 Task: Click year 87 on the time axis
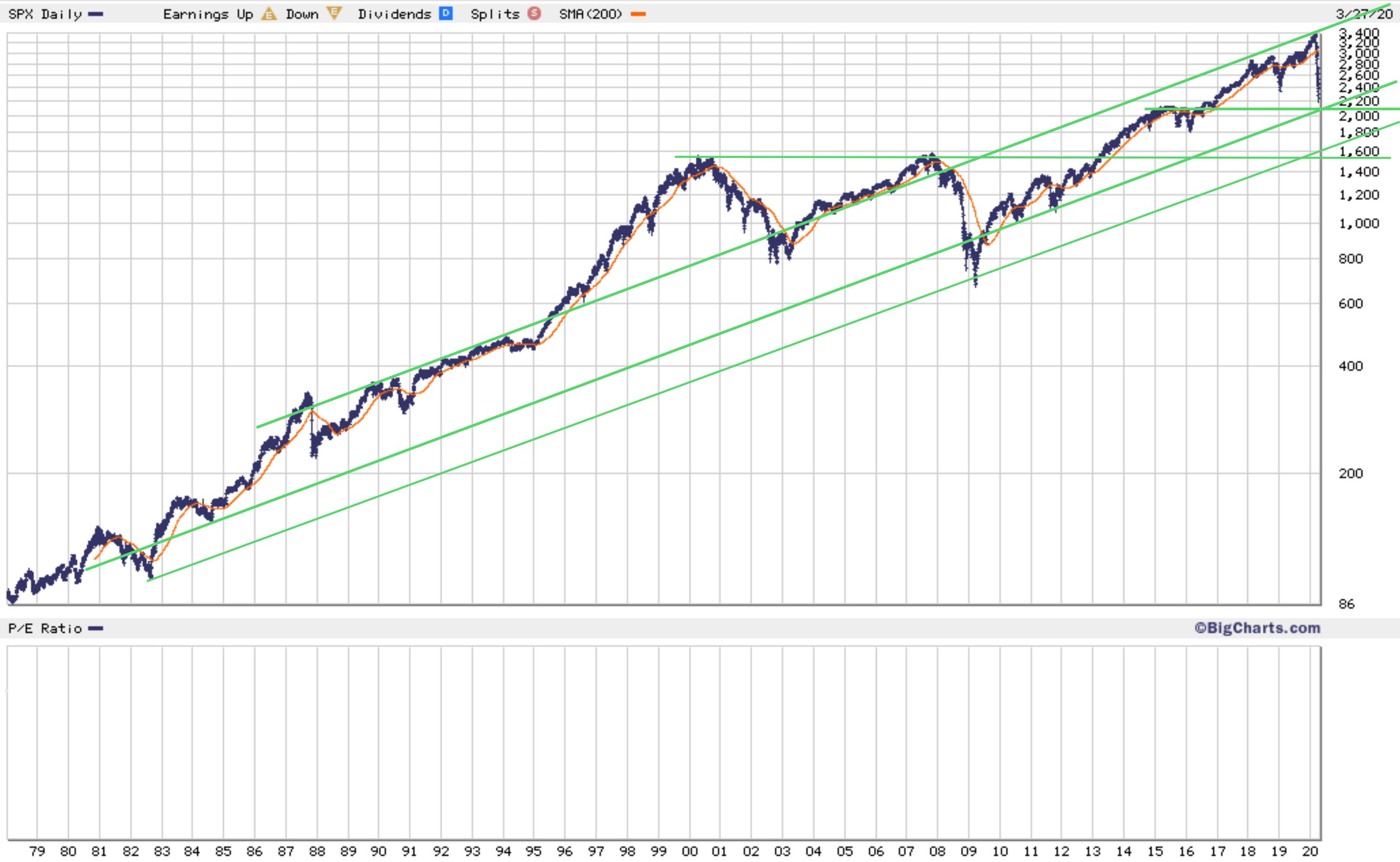[x=285, y=851]
